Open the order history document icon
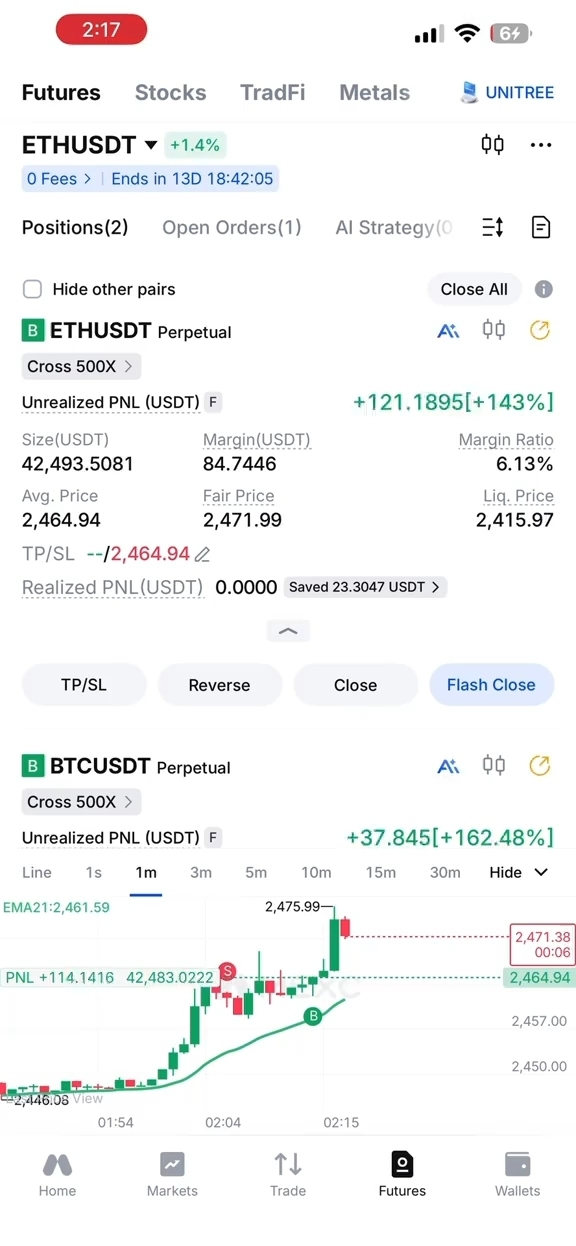 click(x=541, y=227)
